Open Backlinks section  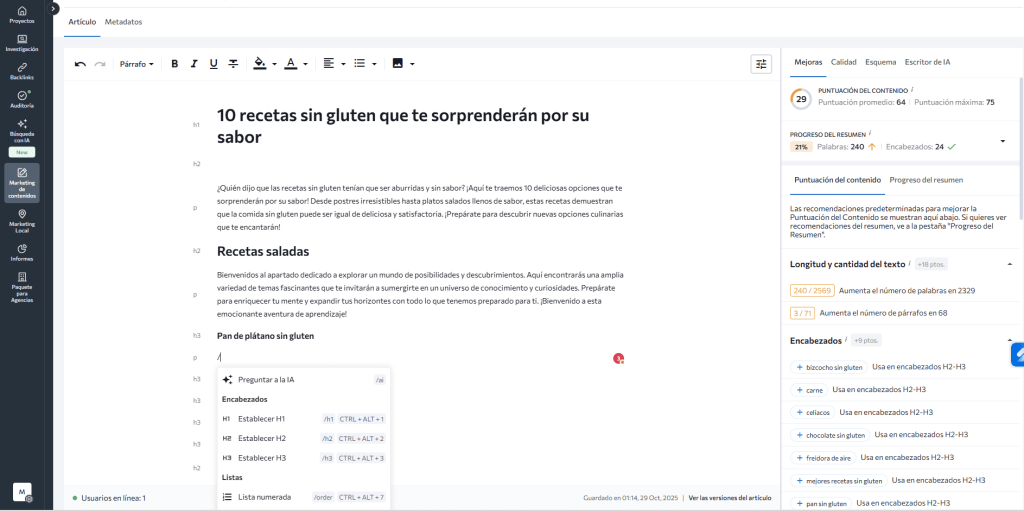22,71
